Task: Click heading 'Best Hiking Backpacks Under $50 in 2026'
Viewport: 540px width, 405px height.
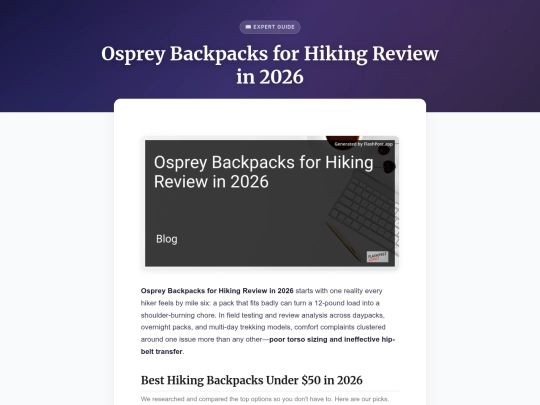Action: pos(251,380)
